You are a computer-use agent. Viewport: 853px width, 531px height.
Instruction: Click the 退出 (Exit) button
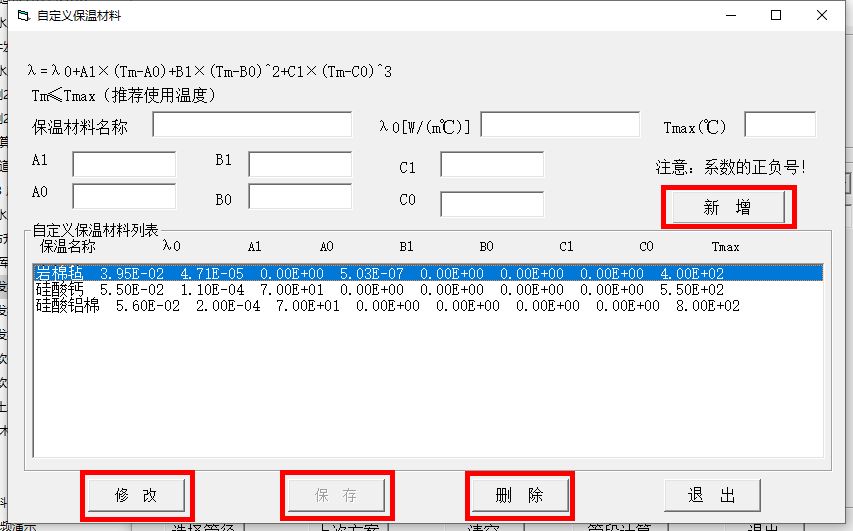click(x=712, y=495)
